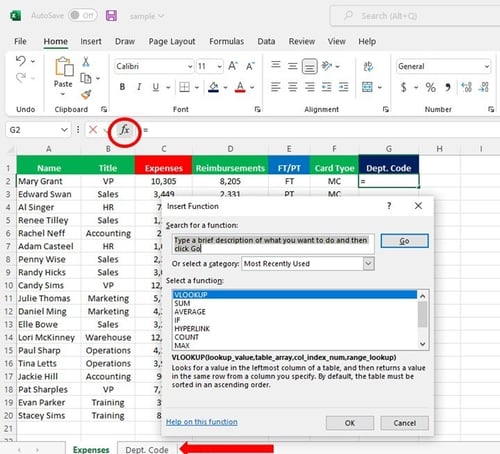Click the Undo arrow icon

[x=21, y=61]
